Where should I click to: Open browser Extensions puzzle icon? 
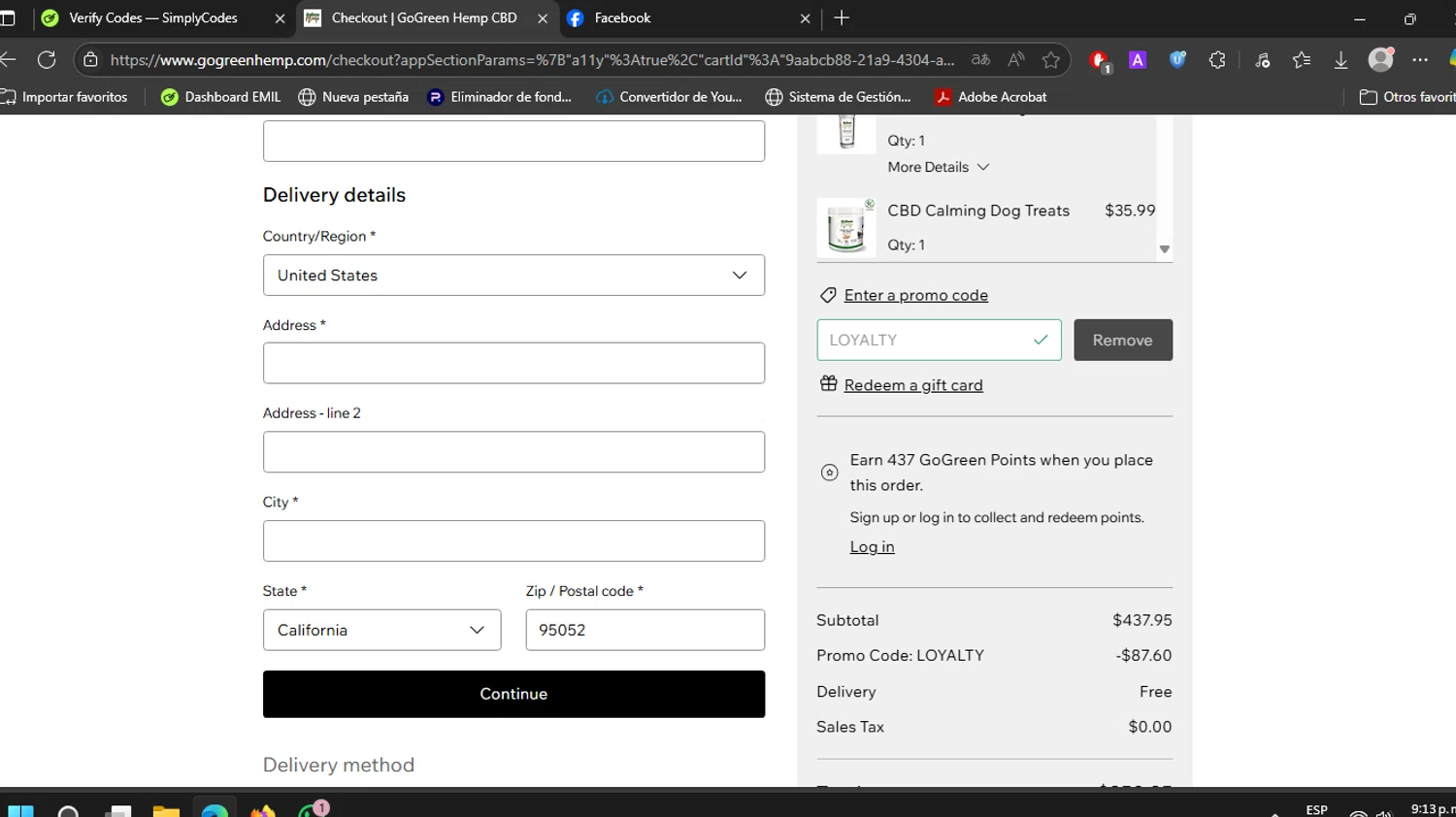tap(1217, 60)
